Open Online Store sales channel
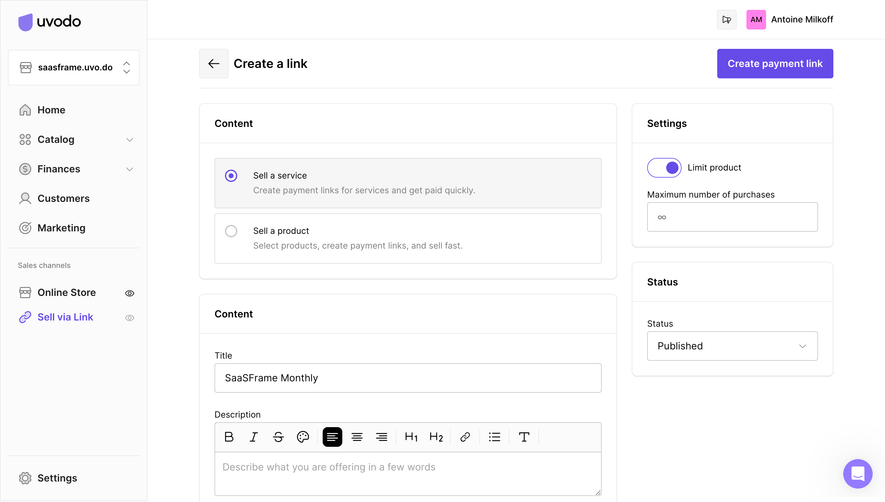 tap(67, 293)
